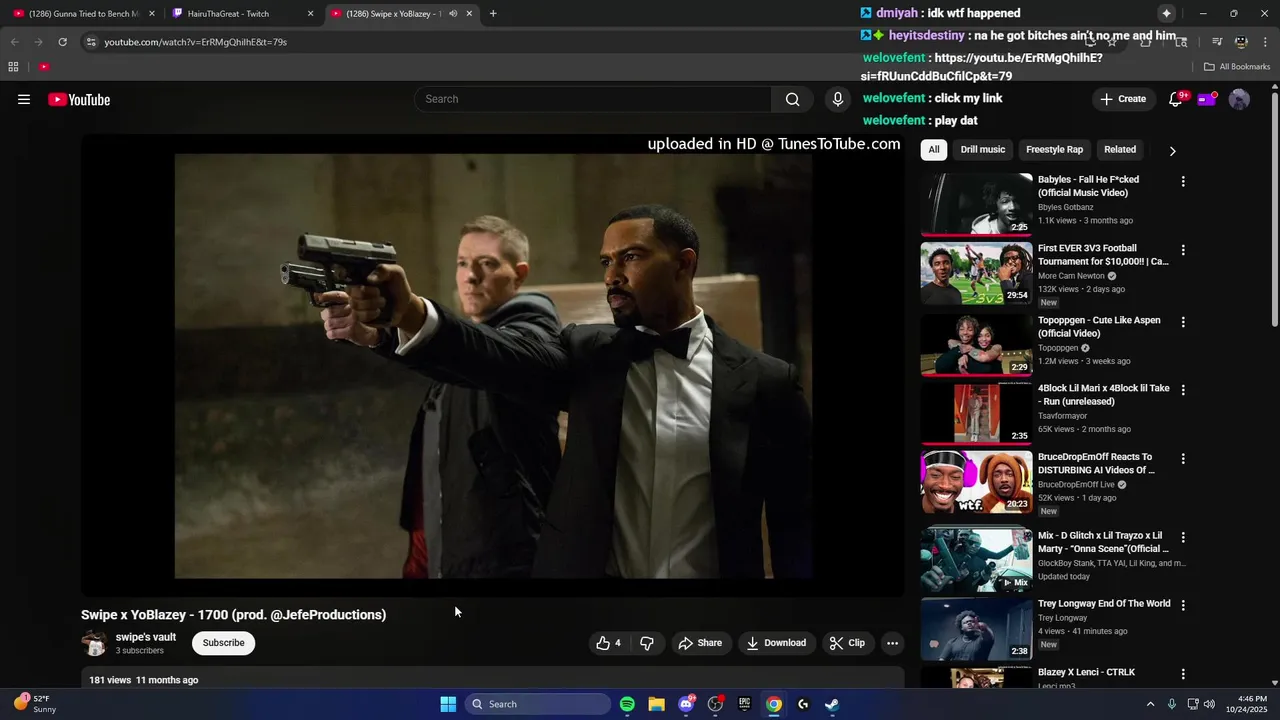Open Chrome media controls icon
Image resolution: width=1280 pixels, height=720 pixels.
tap(1217, 42)
